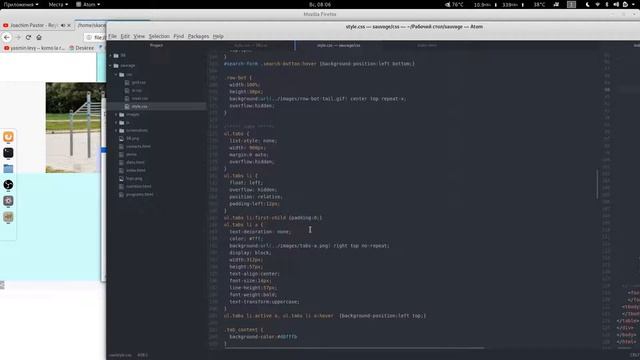Open Atom's Packages menu
Screen dimensions: 640x360
[198, 36]
